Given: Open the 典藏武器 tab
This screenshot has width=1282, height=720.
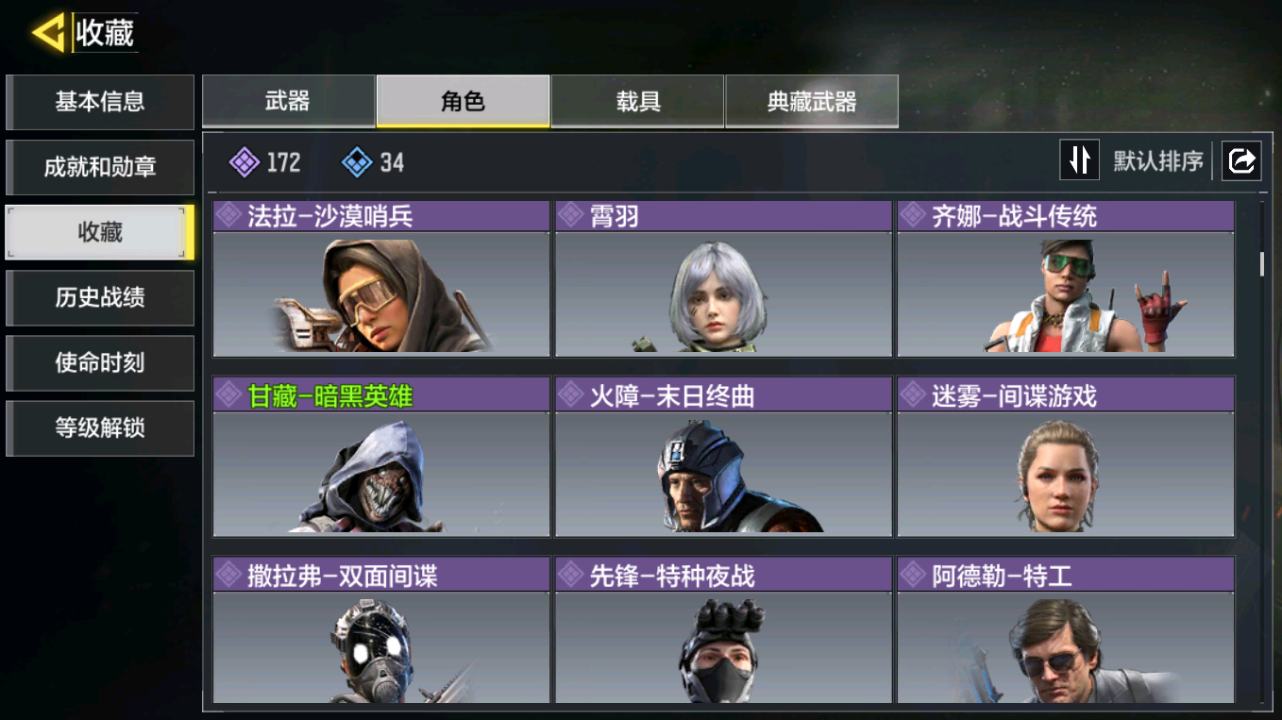Looking at the screenshot, I should coord(811,101).
